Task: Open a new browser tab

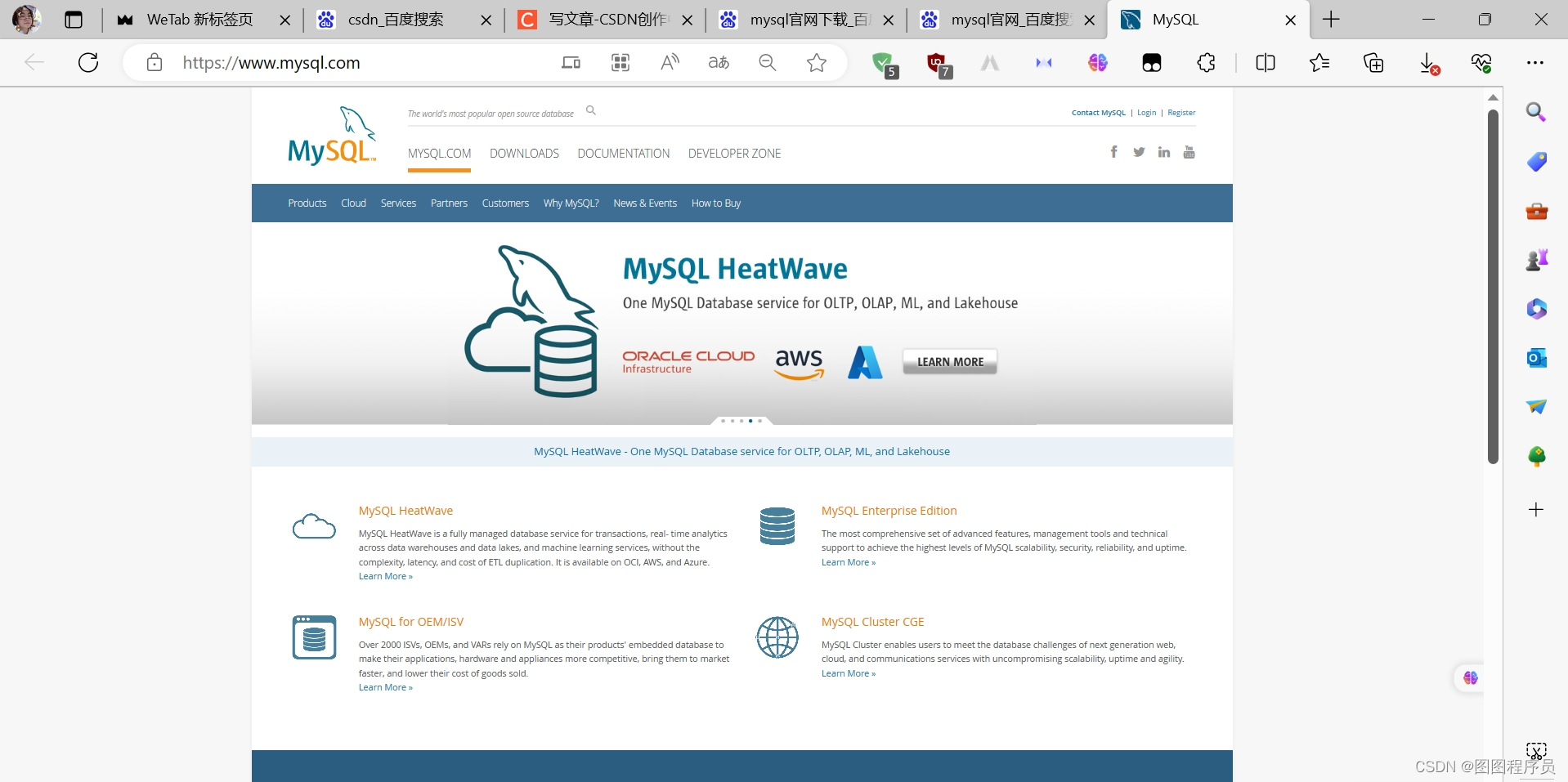Action: pos(1331,20)
